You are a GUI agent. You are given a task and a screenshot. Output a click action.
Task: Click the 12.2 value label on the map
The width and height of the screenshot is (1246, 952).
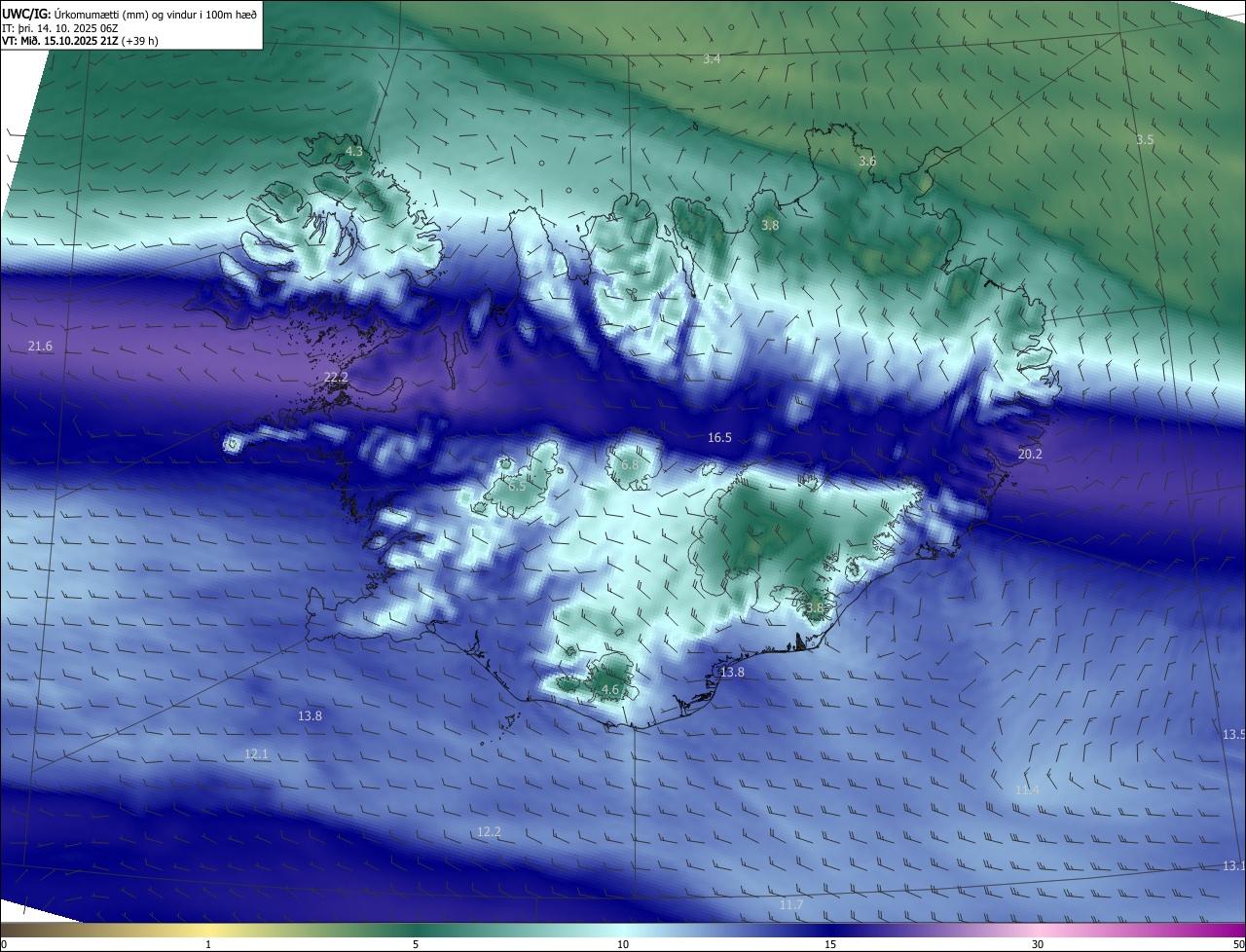coord(489,831)
